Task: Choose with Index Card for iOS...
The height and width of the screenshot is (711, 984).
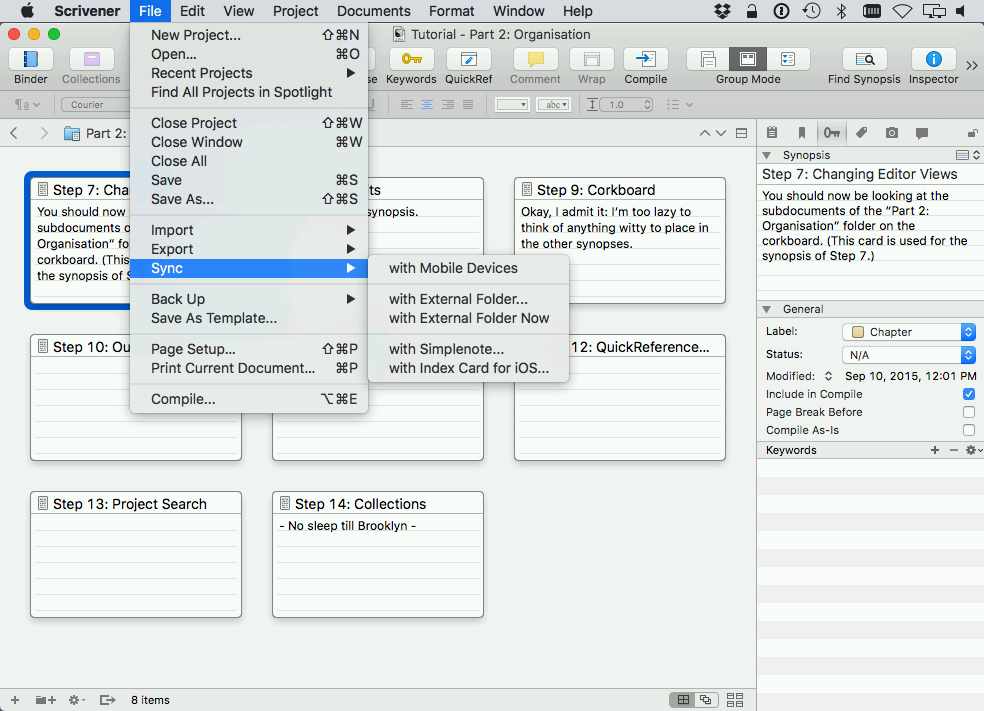Action: click(x=468, y=368)
